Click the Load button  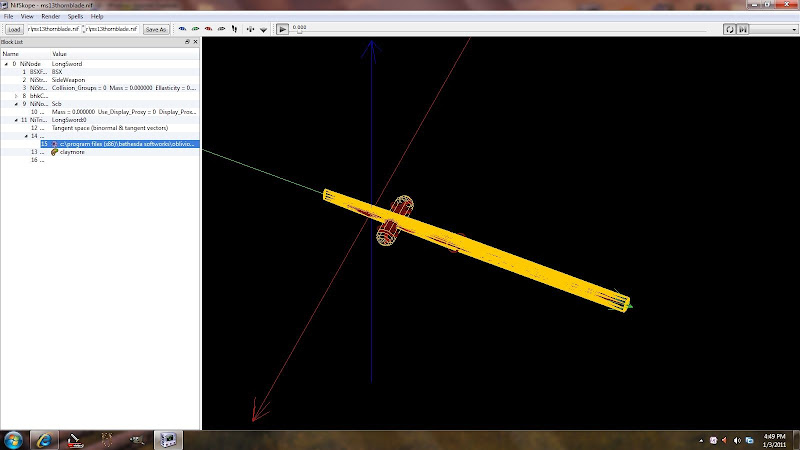coord(14,30)
